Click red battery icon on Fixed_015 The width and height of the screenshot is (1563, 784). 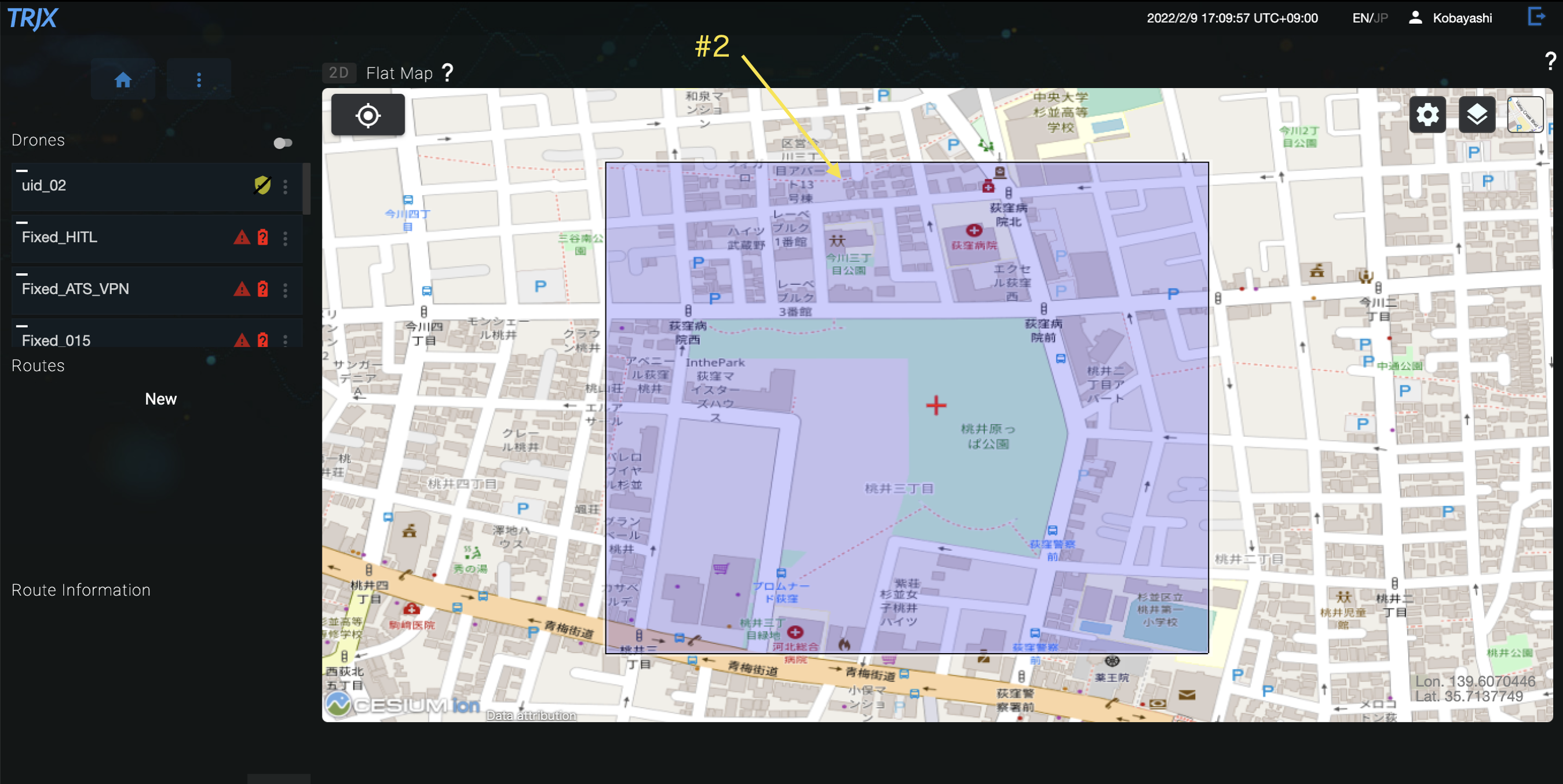pos(263,339)
